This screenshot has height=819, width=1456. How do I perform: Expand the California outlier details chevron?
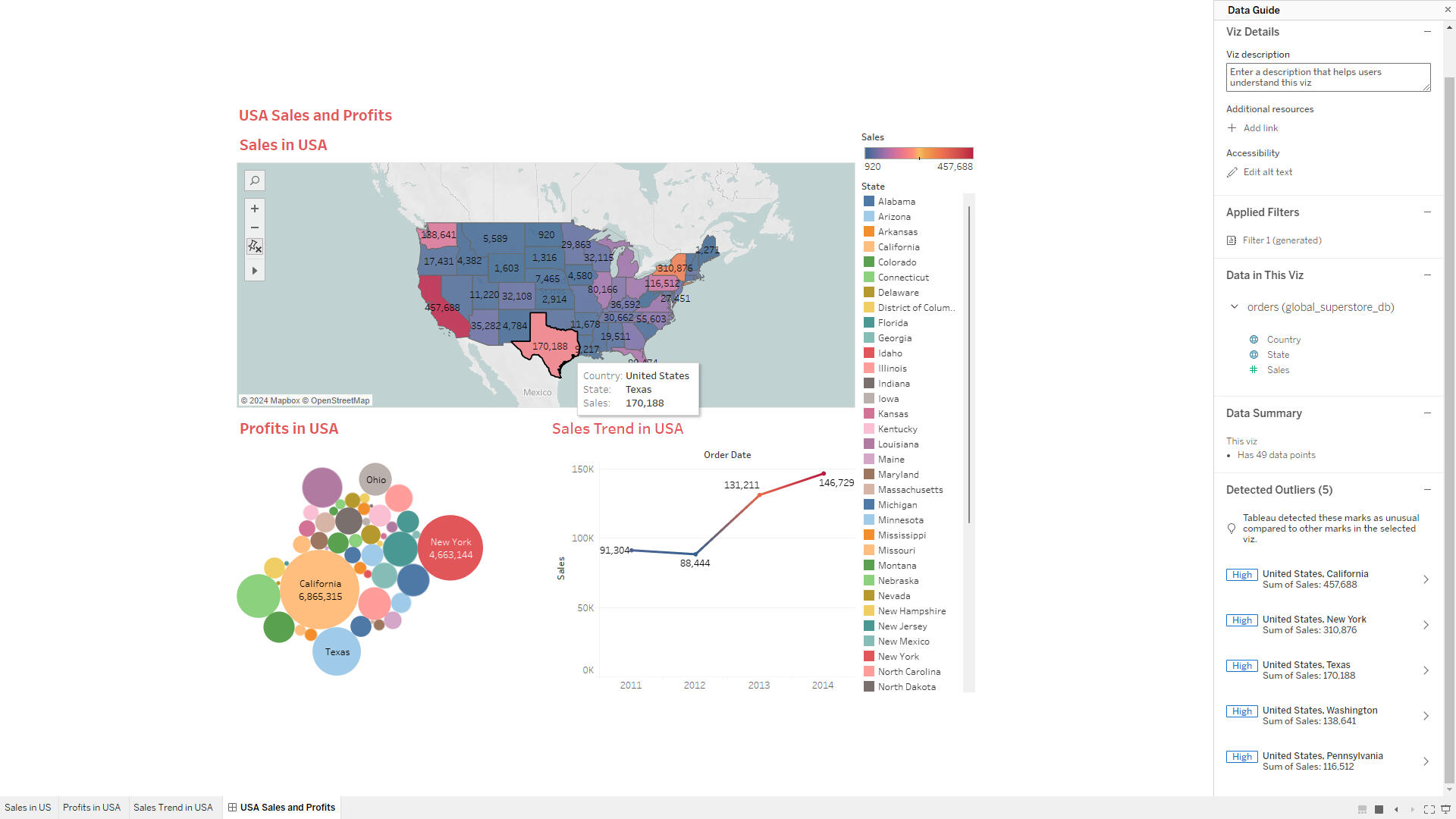point(1426,579)
